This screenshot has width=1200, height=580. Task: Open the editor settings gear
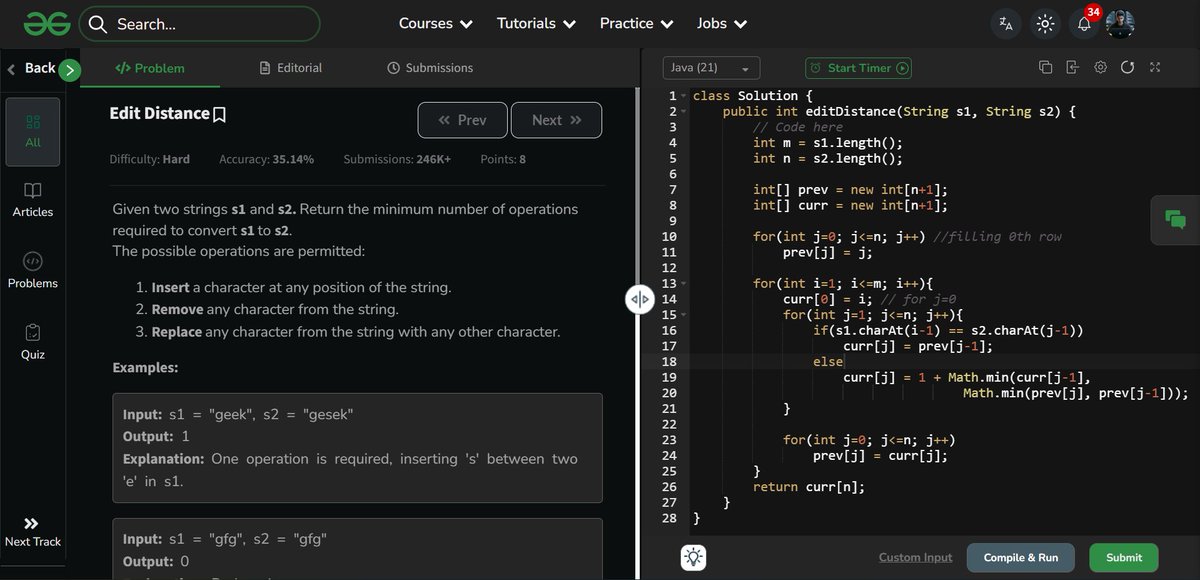[x=1100, y=66]
